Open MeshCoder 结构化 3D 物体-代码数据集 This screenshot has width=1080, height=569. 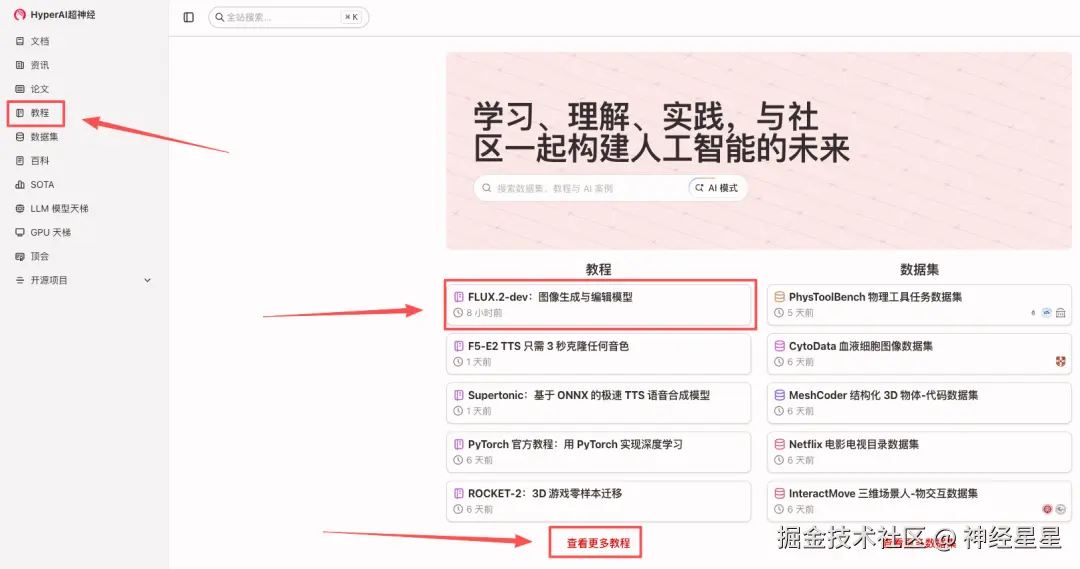click(x=920, y=403)
